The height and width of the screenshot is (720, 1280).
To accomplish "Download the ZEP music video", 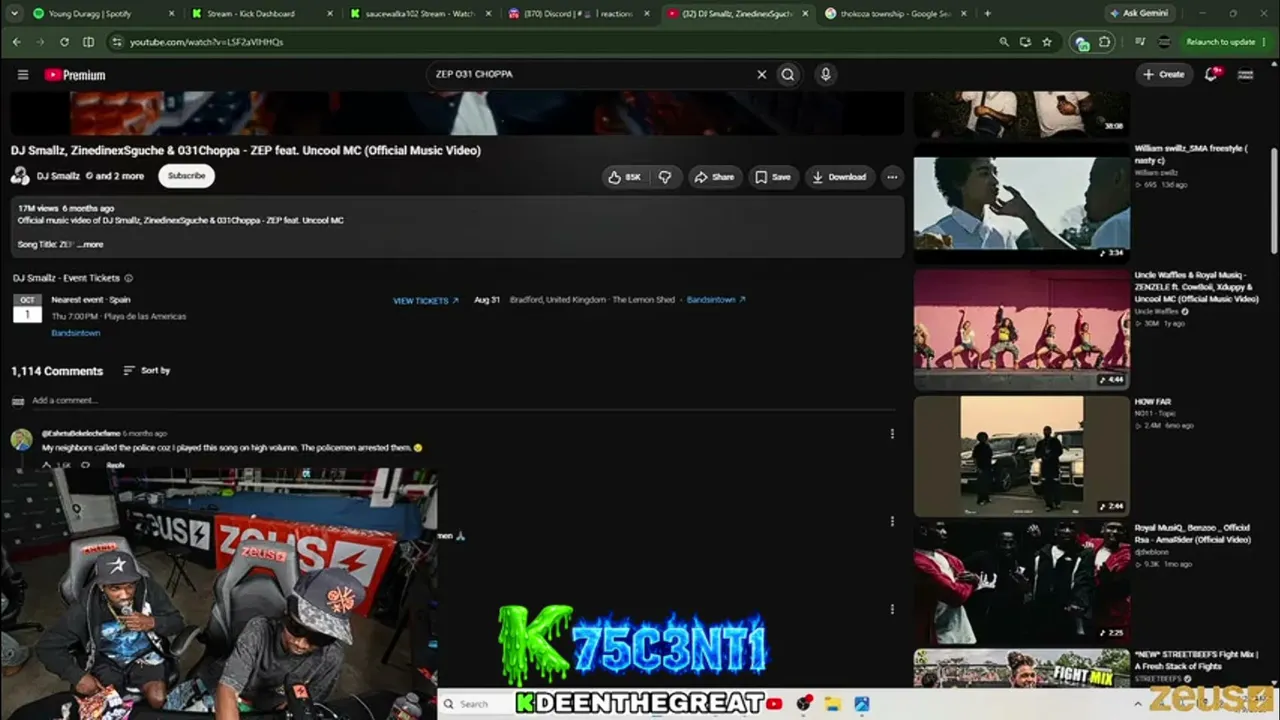I will [x=839, y=177].
